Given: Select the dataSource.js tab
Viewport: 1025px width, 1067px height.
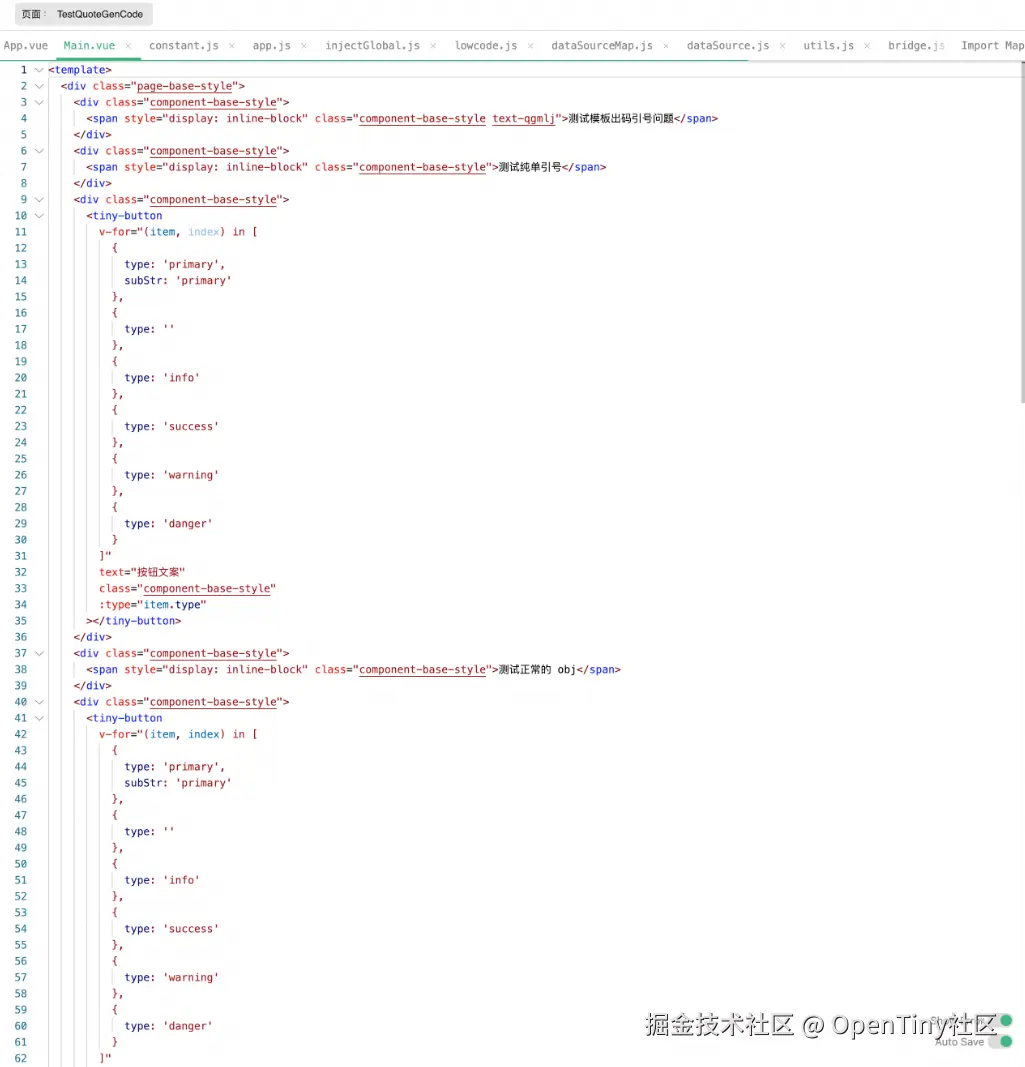Looking at the screenshot, I should (x=728, y=46).
